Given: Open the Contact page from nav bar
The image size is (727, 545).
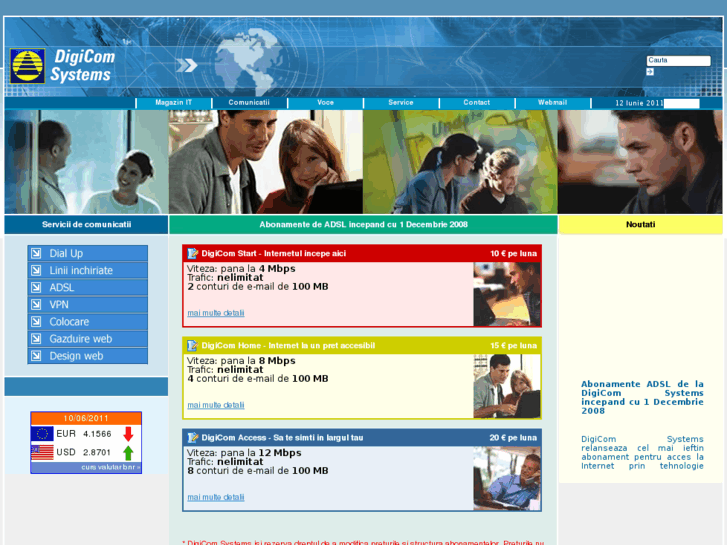Looking at the screenshot, I should (477, 103).
